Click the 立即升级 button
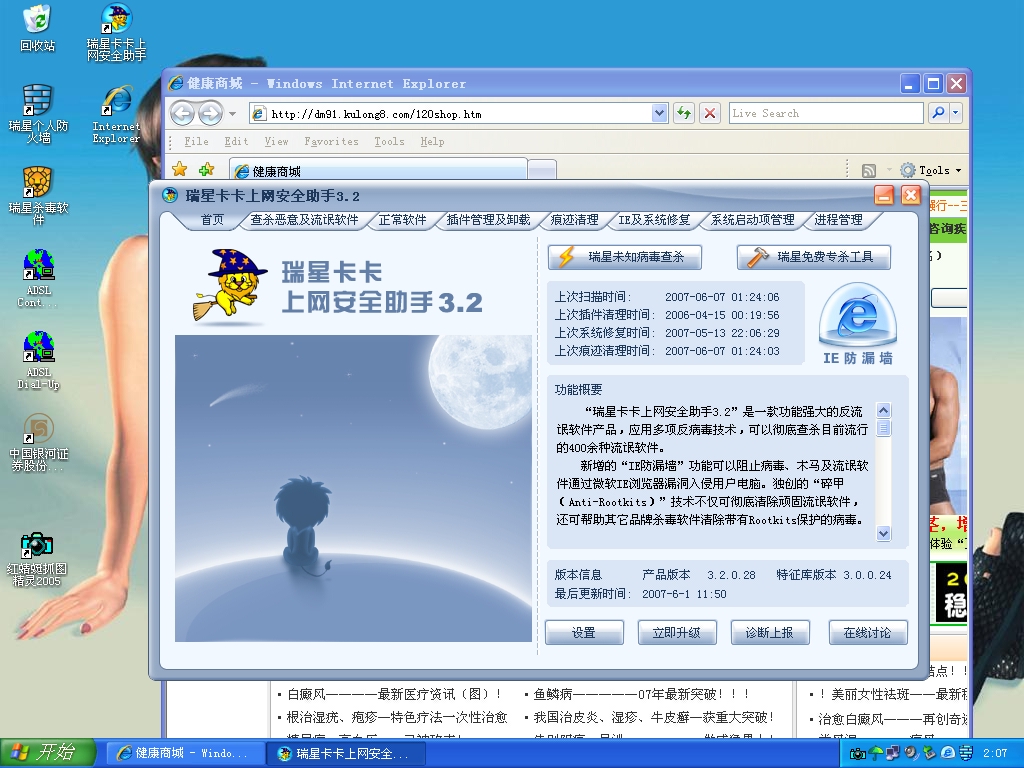The image size is (1024, 768). pyautogui.click(x=677, y=632)
